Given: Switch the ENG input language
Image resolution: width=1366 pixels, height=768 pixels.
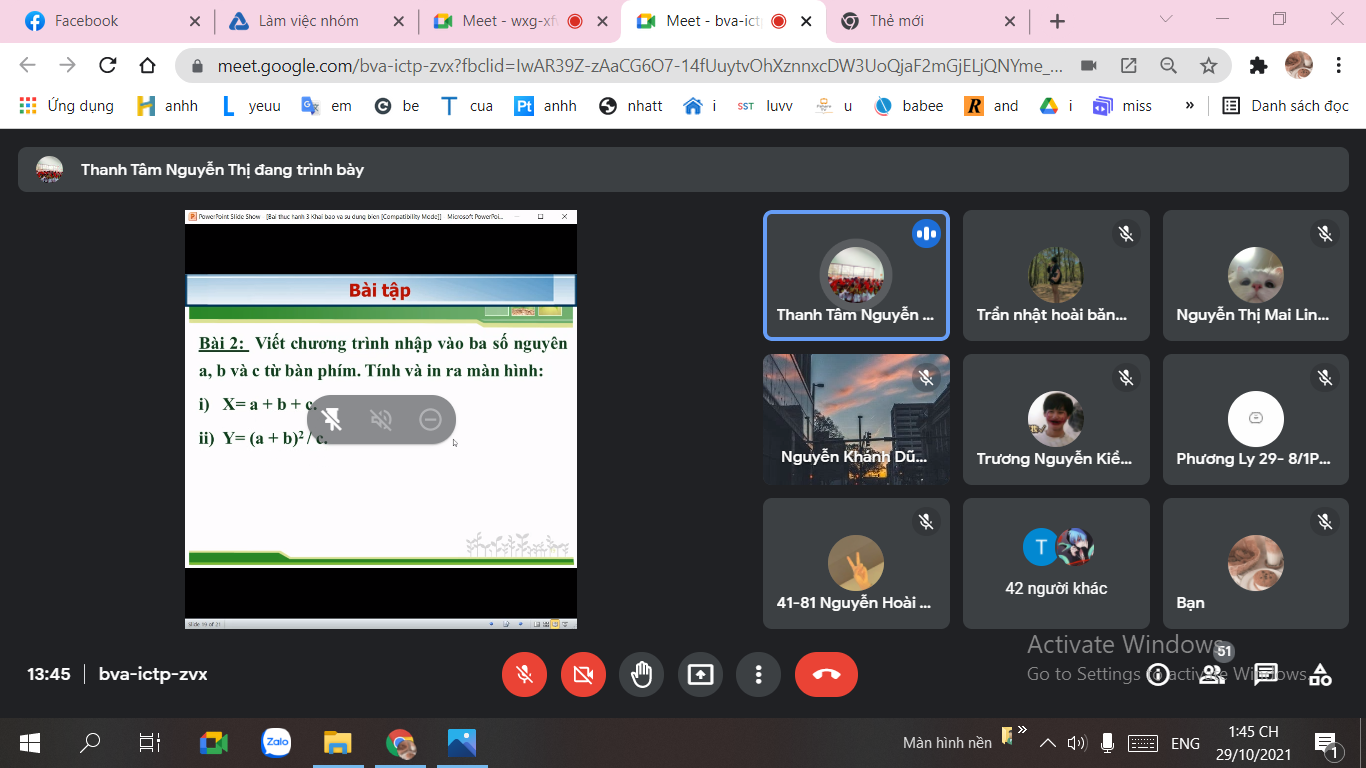Looking at the screenshot, I should [1185, 743].
